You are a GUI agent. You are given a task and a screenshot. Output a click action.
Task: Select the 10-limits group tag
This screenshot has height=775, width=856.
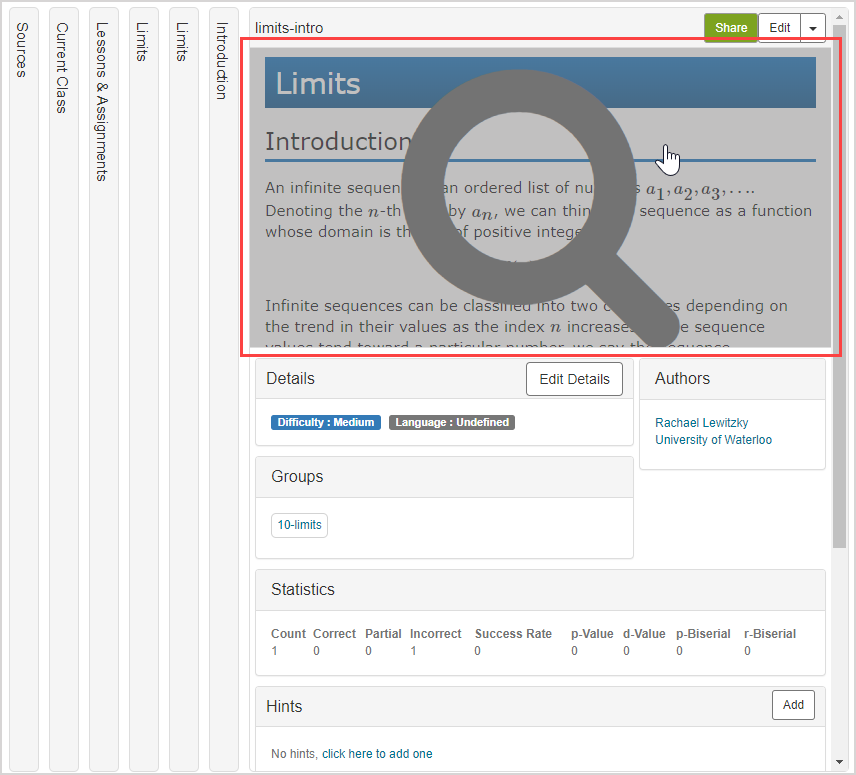click(299, 526)
